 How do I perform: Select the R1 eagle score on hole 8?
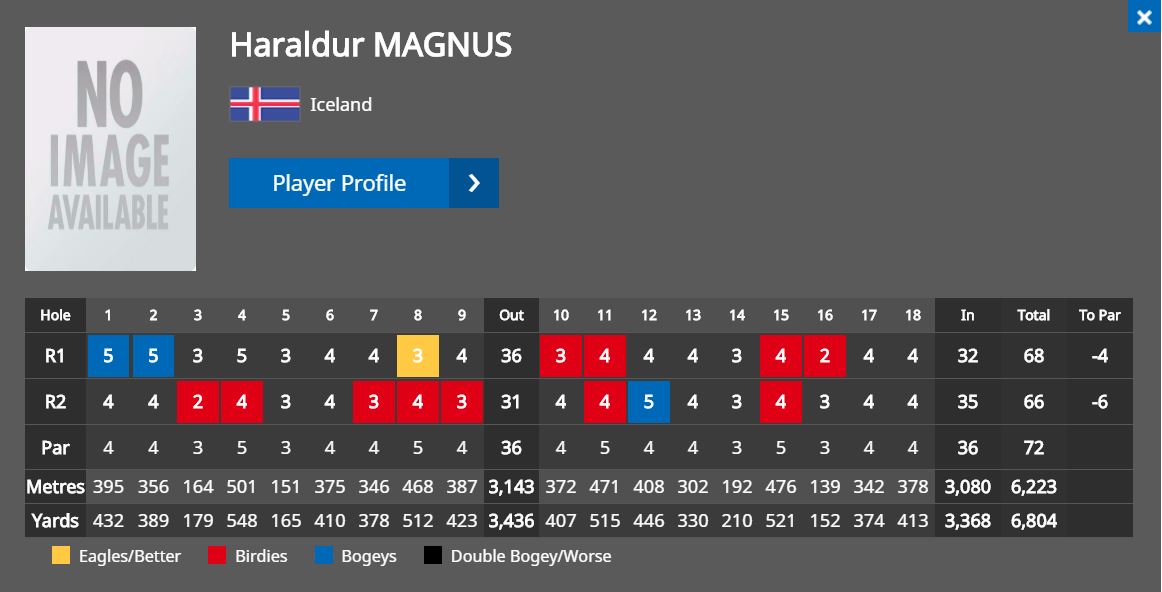[x=418, y=356]
